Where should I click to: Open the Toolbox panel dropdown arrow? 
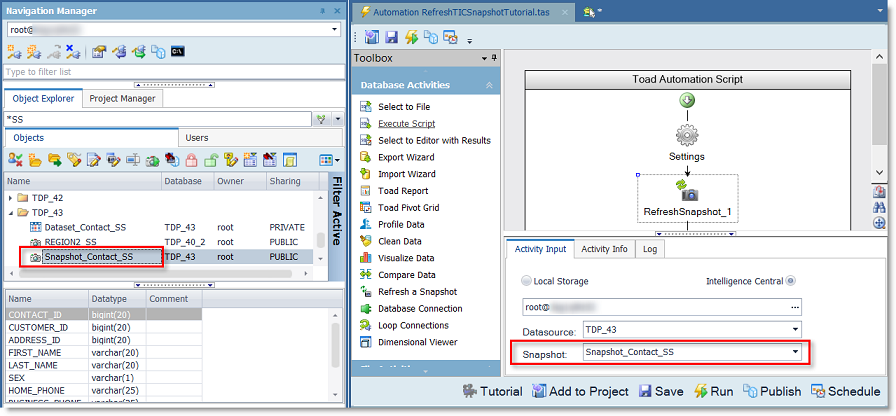tap(485, 58)
